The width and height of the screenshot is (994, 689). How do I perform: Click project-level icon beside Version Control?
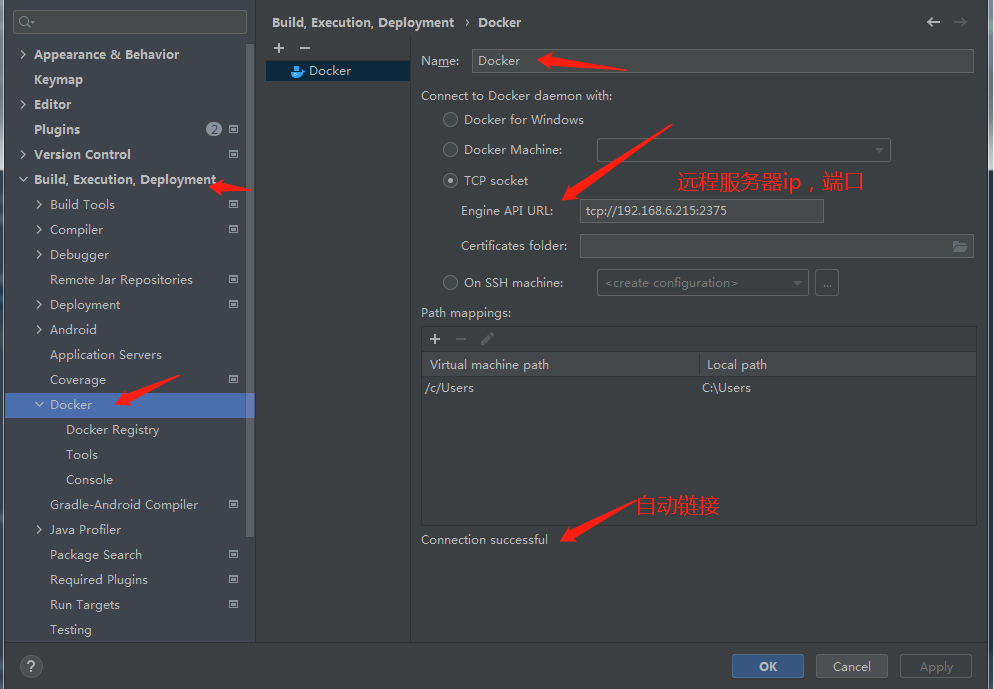(233, 154)
